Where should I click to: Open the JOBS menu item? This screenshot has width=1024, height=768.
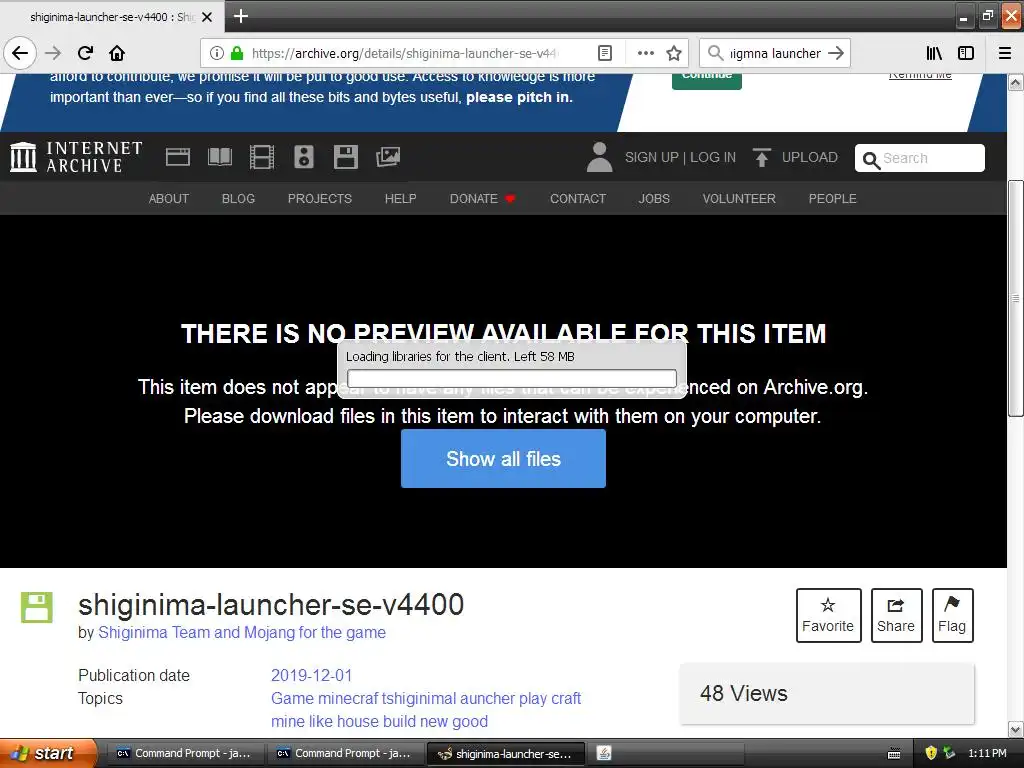coord(654,199)
